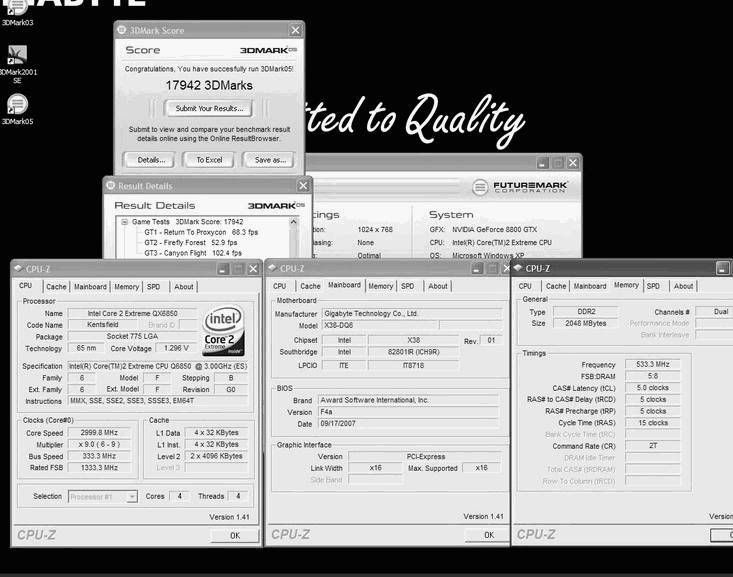Screen dimensions: 733x577
Task: Select GT3 - Canyon Flight row
Action: pos(193,253)
